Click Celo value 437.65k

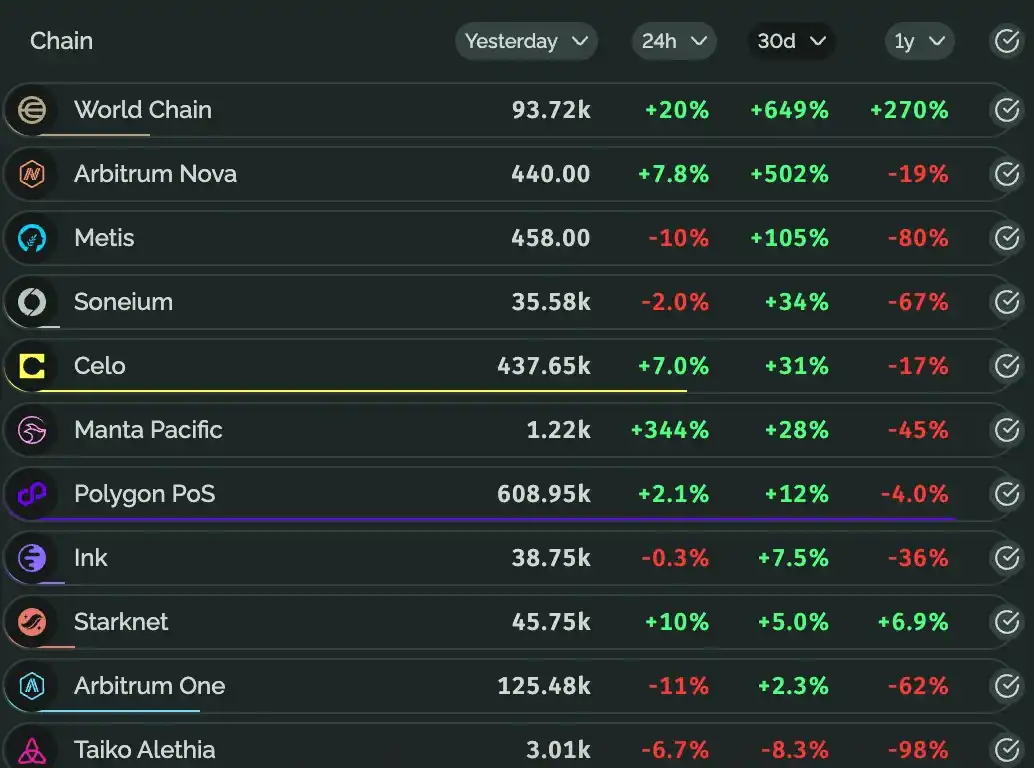coord(544,365)
